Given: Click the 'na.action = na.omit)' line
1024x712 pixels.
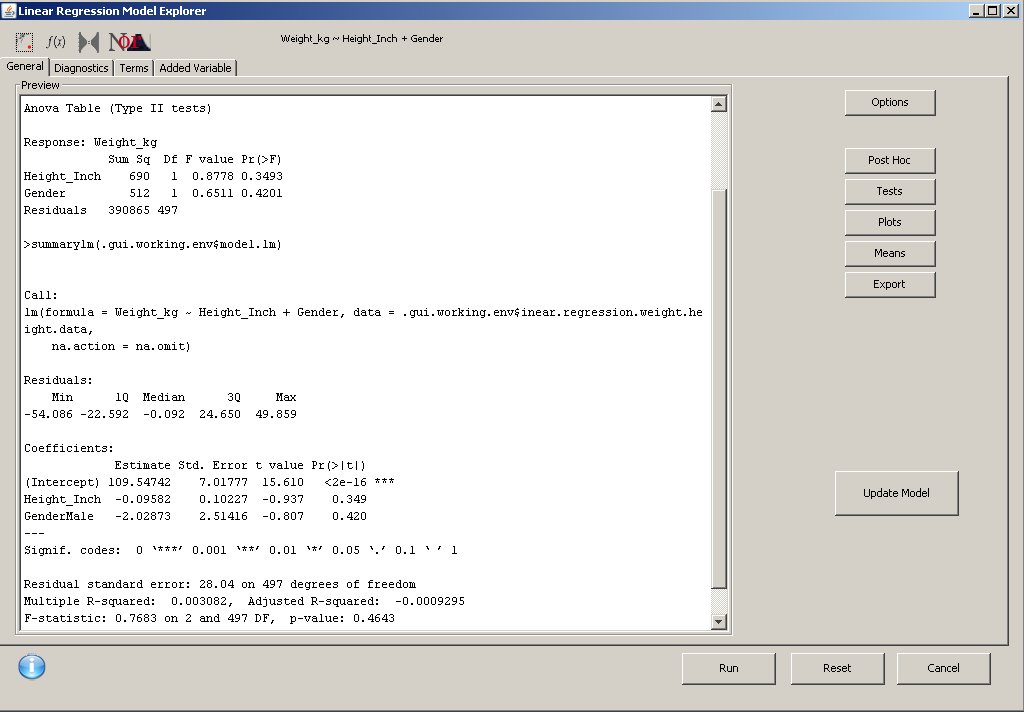Looking at the screenshot, I should pyautogui.click(x=121, y=346).
